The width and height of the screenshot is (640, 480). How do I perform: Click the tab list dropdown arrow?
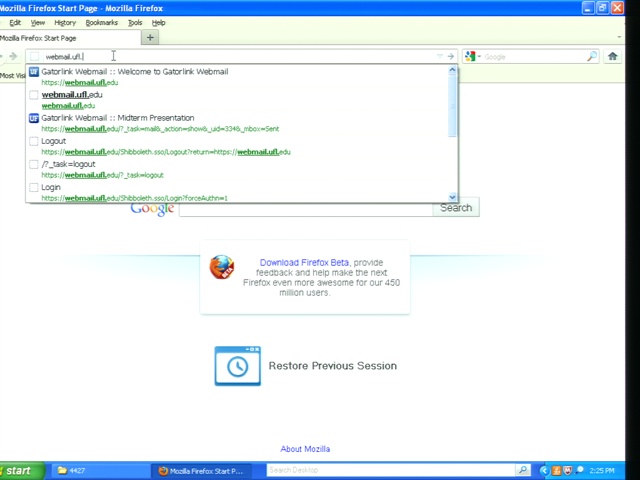click(619, 37)
